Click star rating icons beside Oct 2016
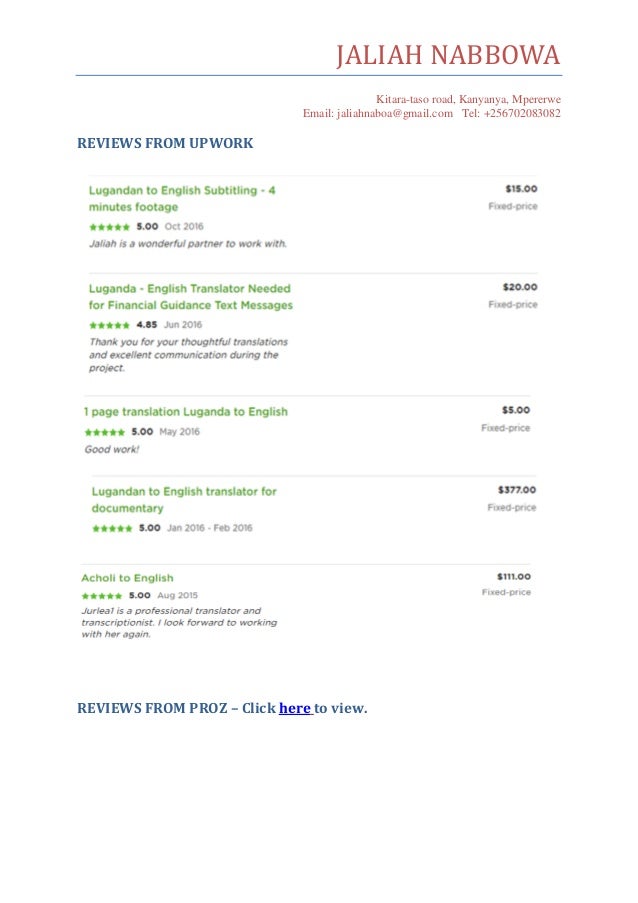Viewport: 638px width, 903px height. click(x=109, y=227)
